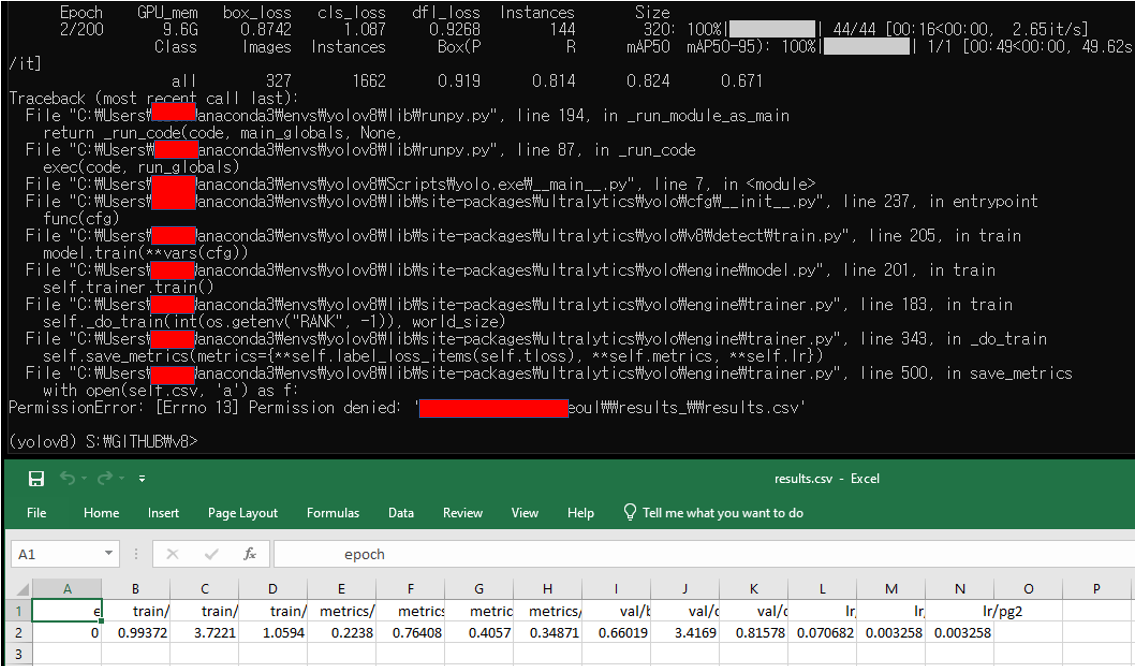Screen dimensions: 1136x666
Task: Select column I header
Action: 616,588
